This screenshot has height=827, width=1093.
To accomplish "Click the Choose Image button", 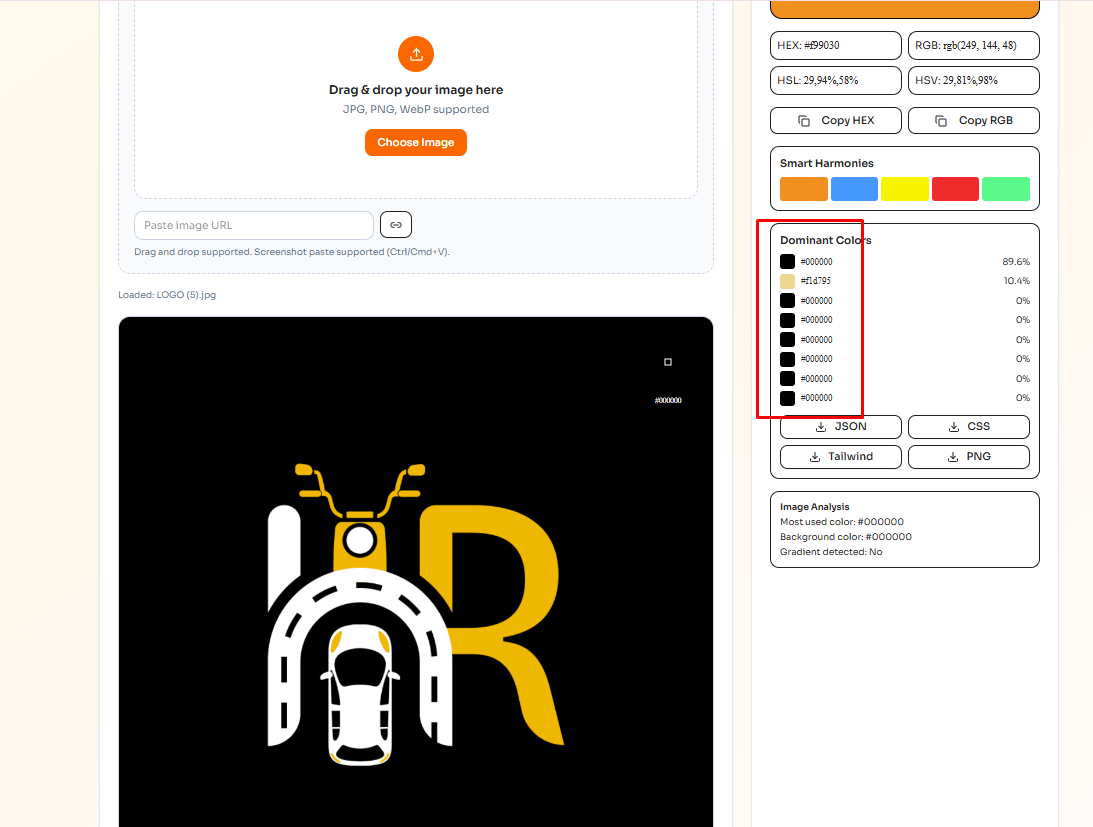I will [415, 142].
